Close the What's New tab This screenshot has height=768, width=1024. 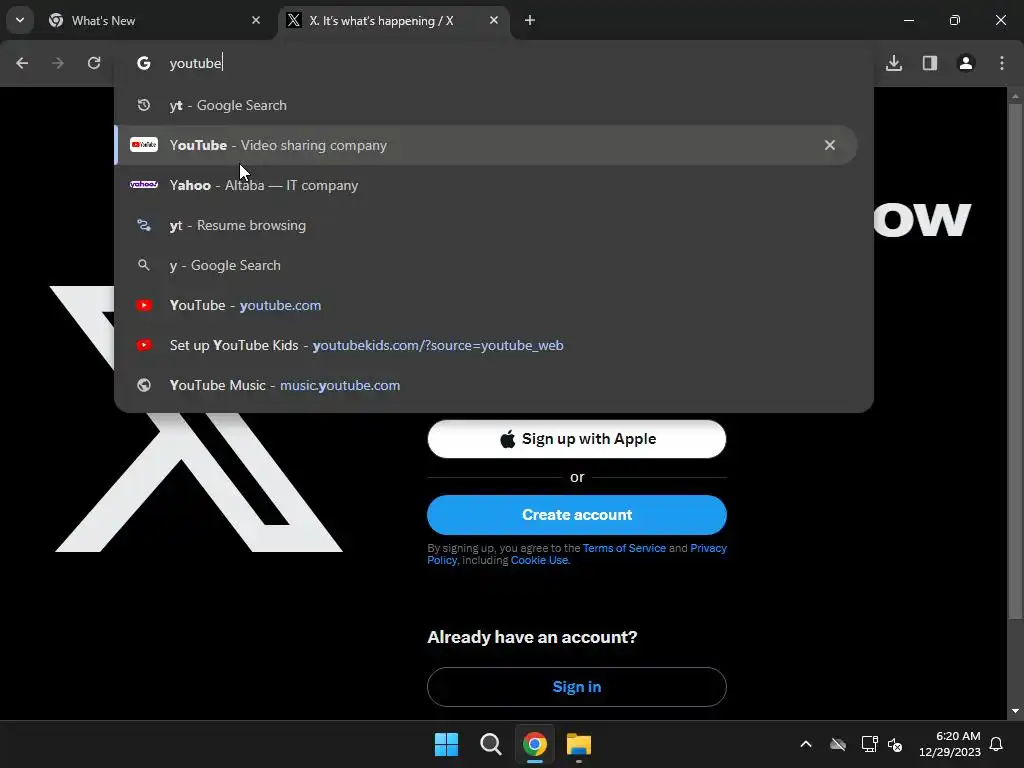[x=256, y=20]
